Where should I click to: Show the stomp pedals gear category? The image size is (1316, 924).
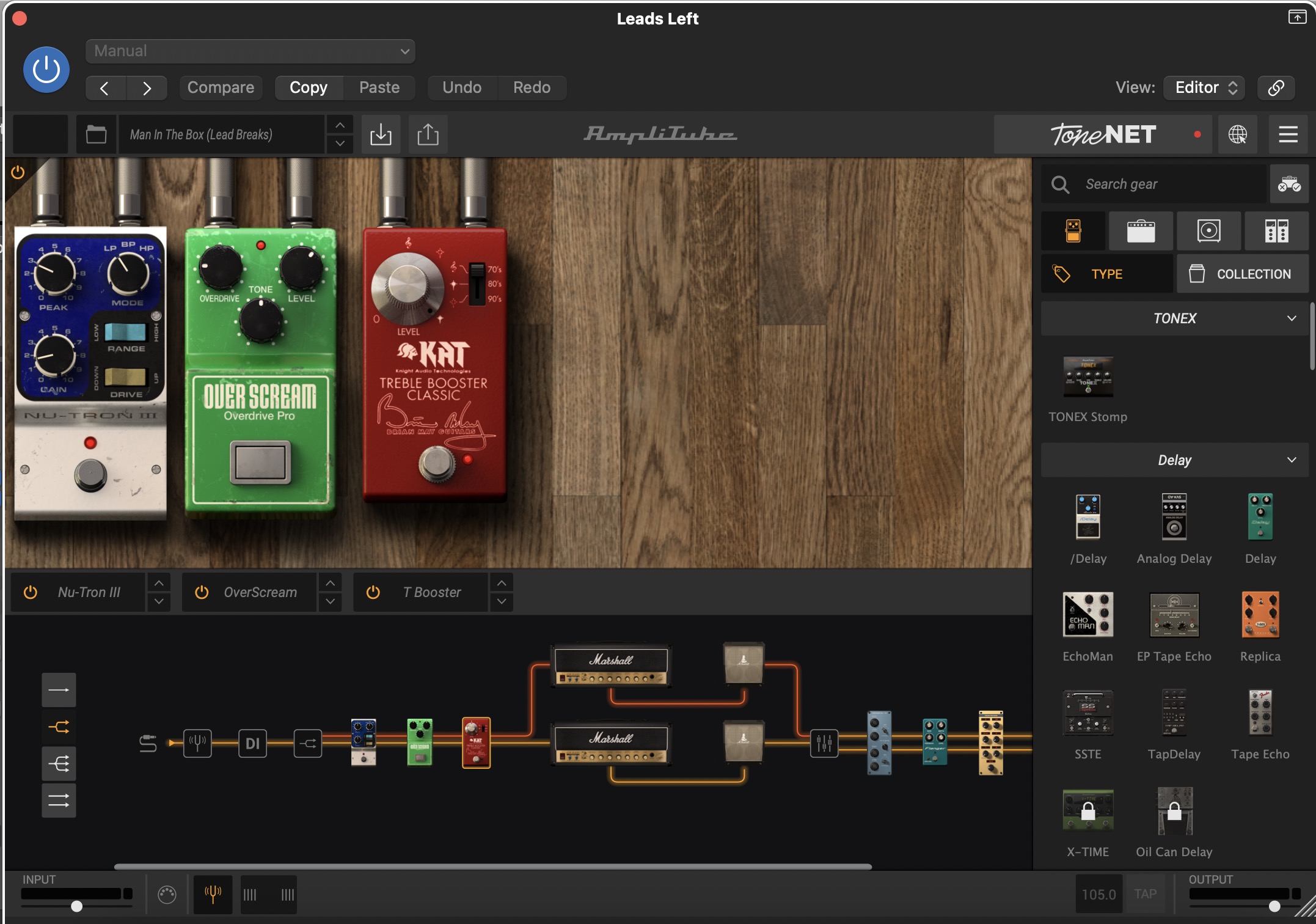tap(1073, 231)
